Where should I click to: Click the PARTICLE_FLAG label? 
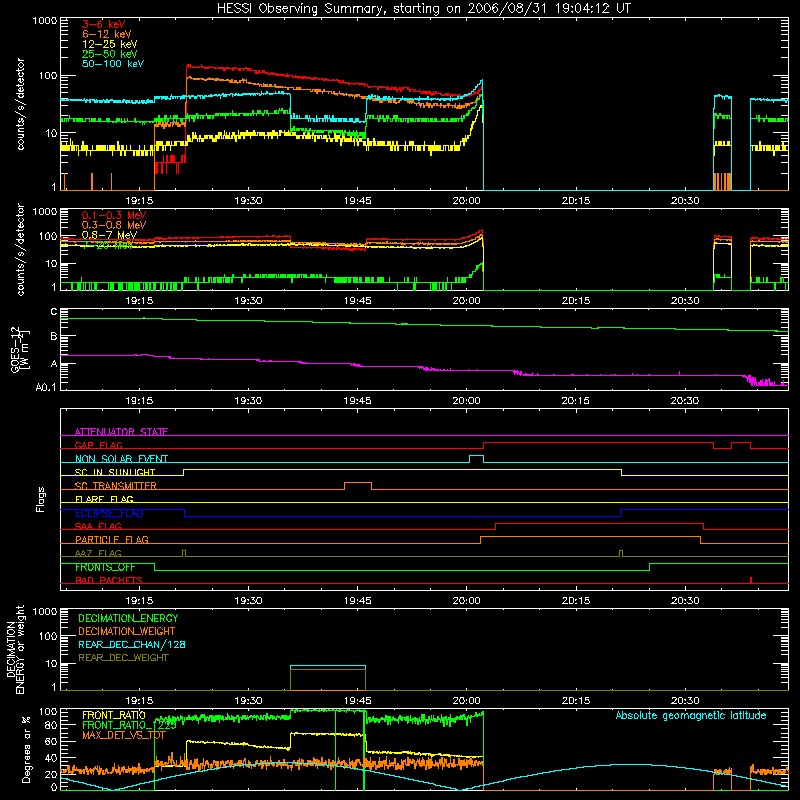pyautogui.click(x=112, y=539)
